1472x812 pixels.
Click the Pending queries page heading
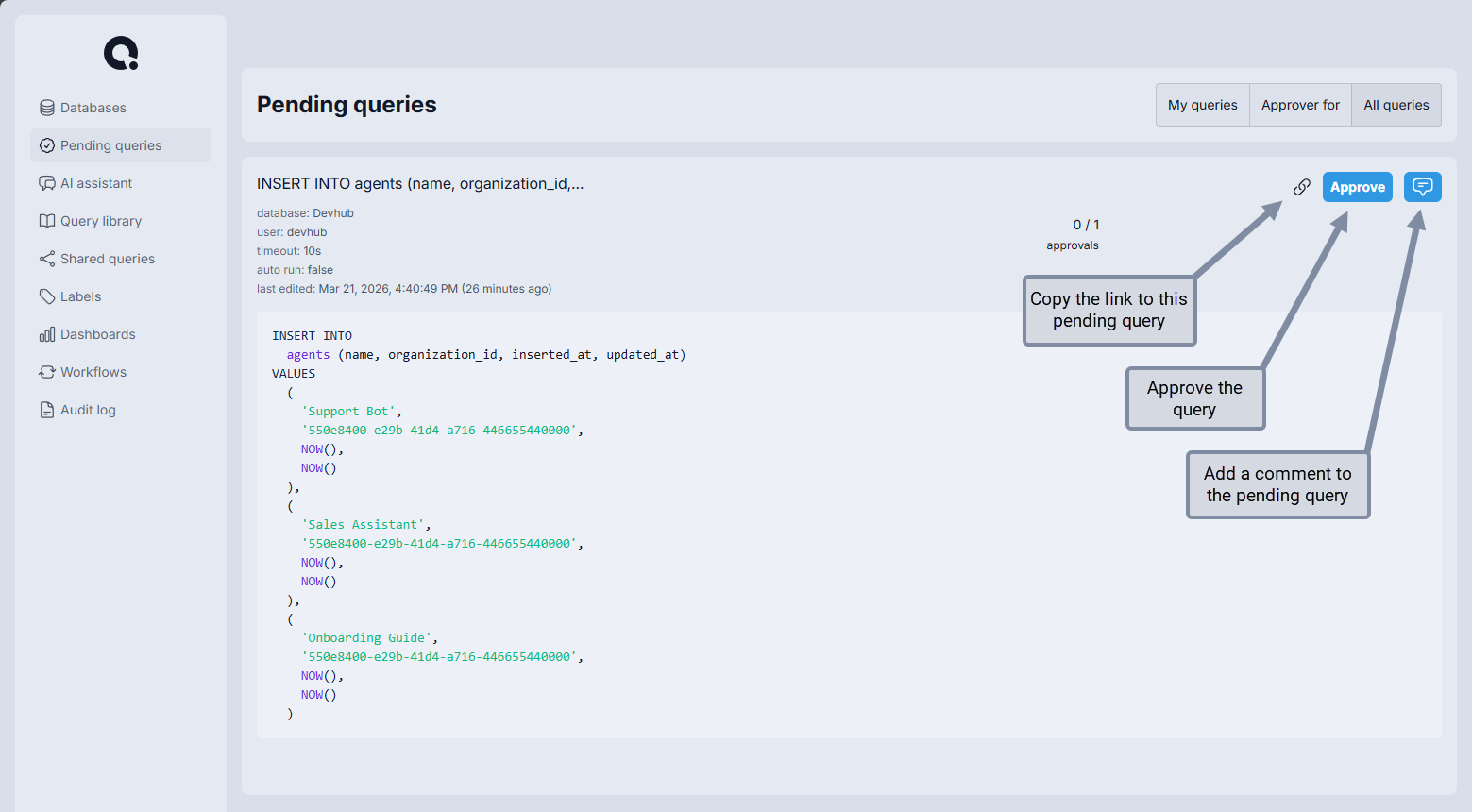[347, 104]
